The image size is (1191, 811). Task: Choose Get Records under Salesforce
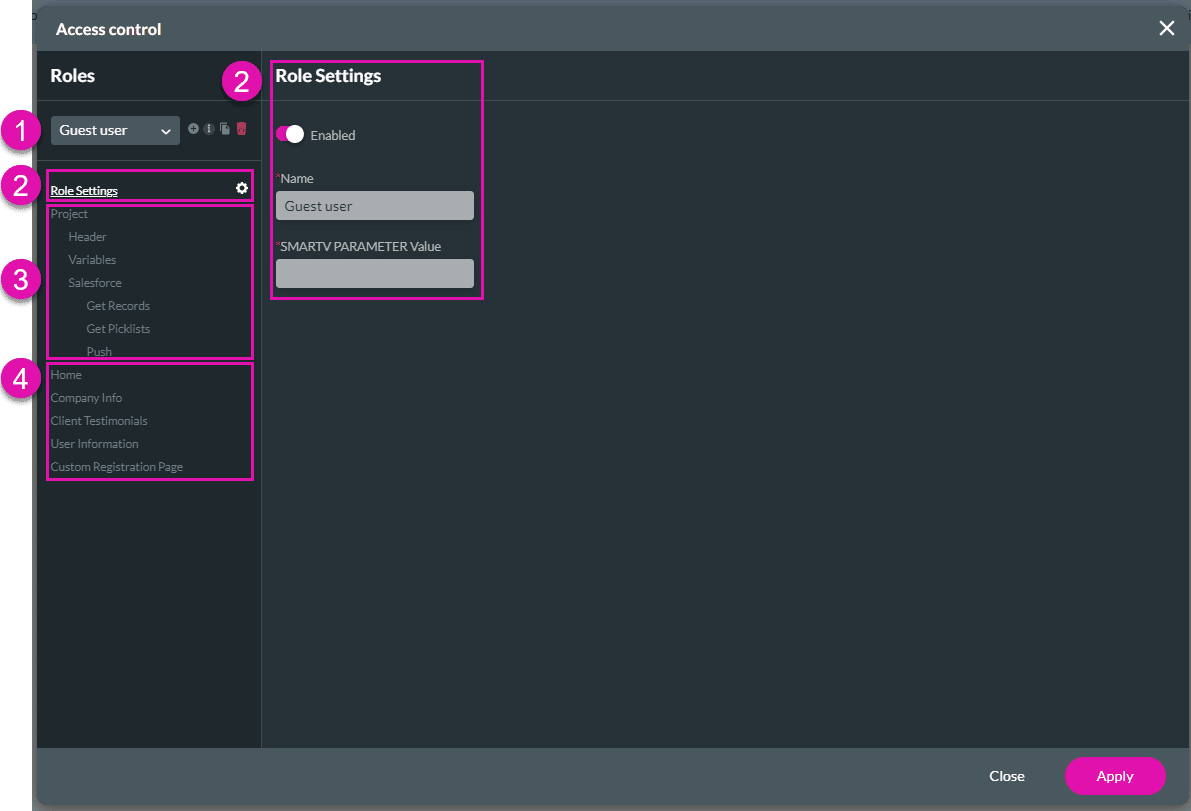coord(118,305)
